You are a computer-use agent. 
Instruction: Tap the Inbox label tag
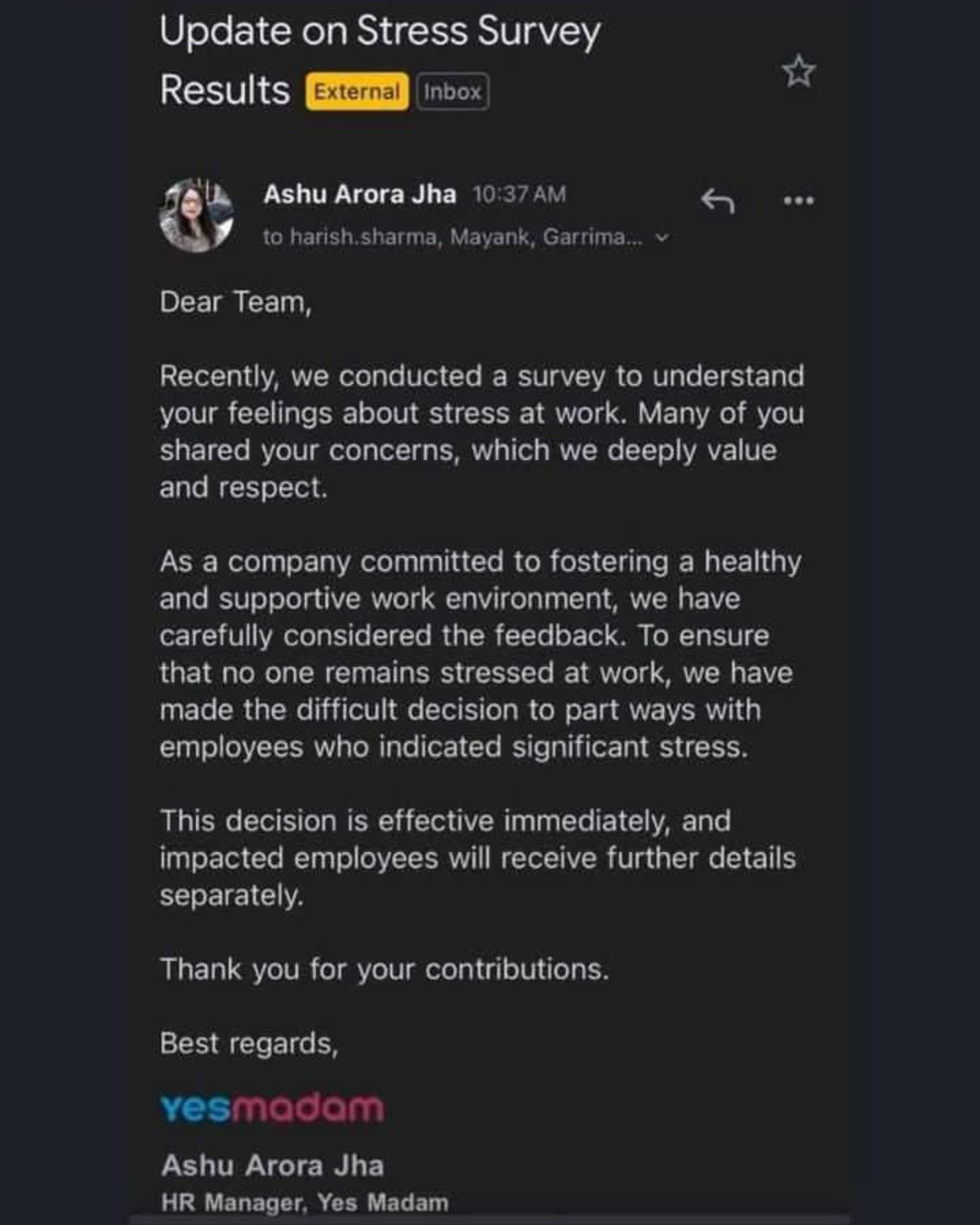tap(453, 92)
